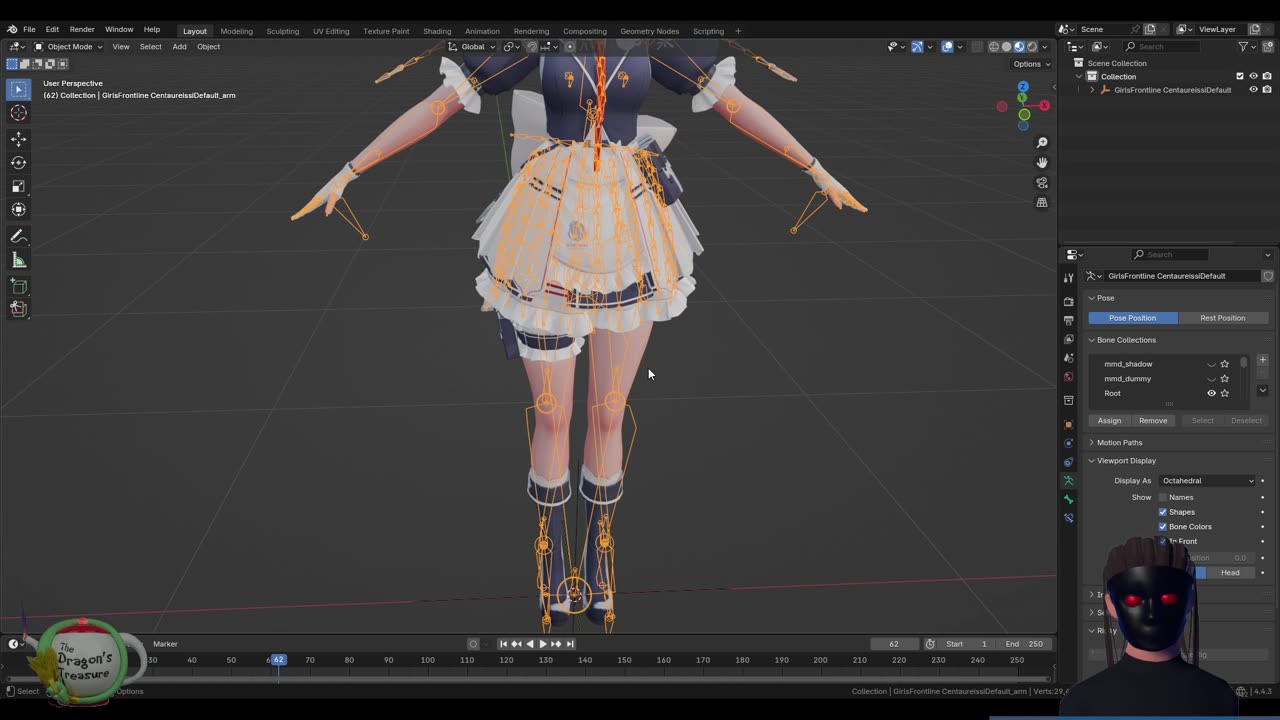Hide GirlsFrontline CentaureissiDefault in viewport
The width and height of the screenshot is (1280, 720).
point(1253,90)
